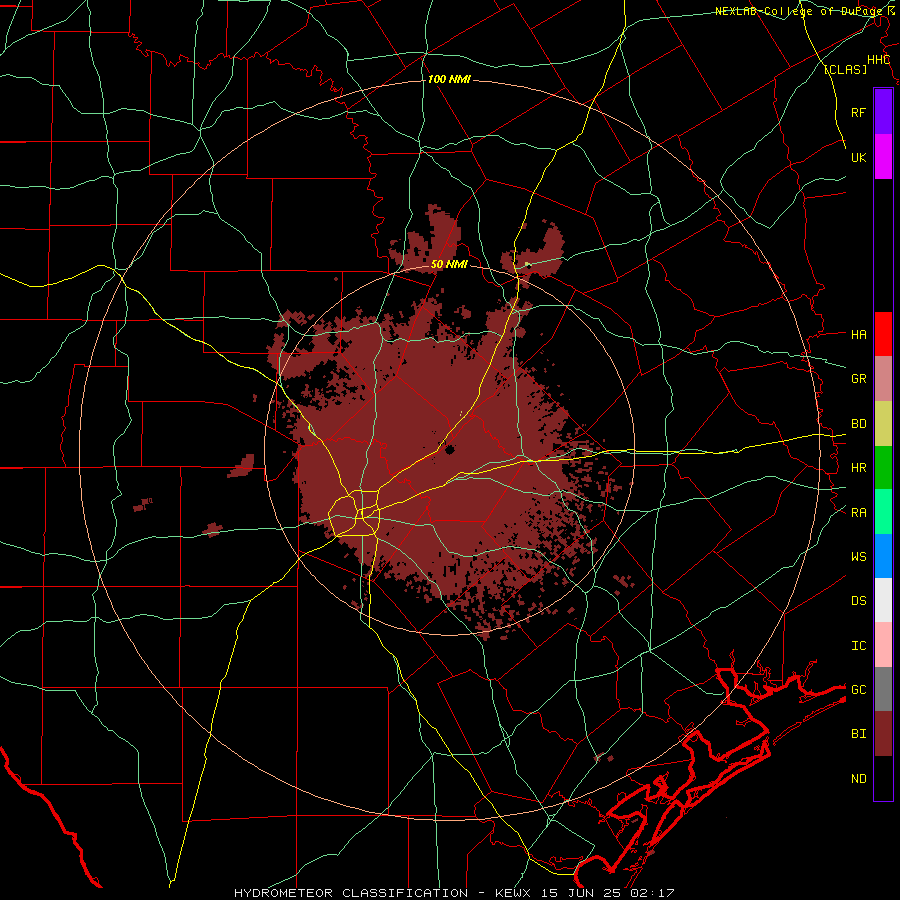Click the 02:17 timestamp
Screen dimensions: 900x900
tap(651, 893)
